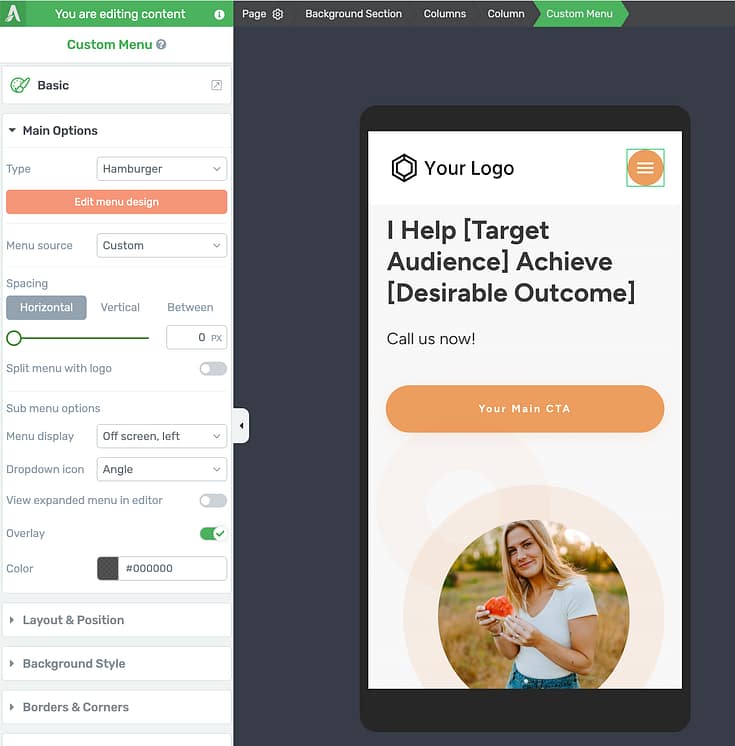
Task: Click the Basic style palette icon
Action: [20, 85]
